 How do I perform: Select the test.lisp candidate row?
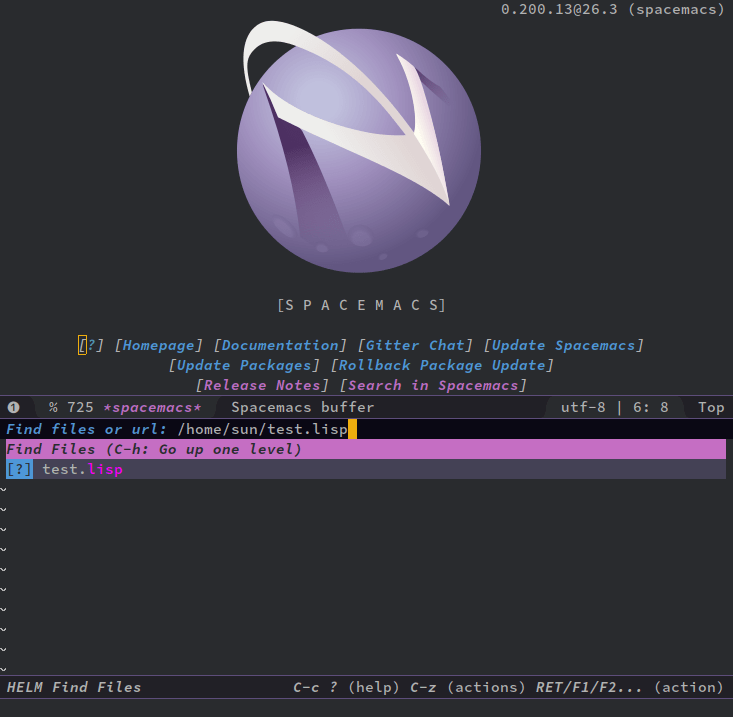[366, 469]
